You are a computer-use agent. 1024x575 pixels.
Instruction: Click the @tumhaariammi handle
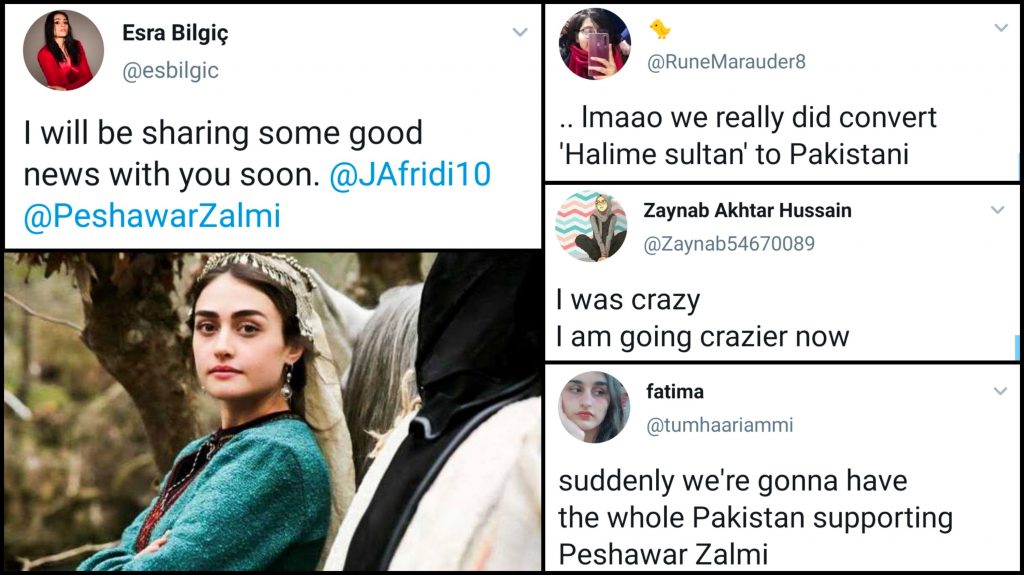pyautogui.click(x=720, y=425)
